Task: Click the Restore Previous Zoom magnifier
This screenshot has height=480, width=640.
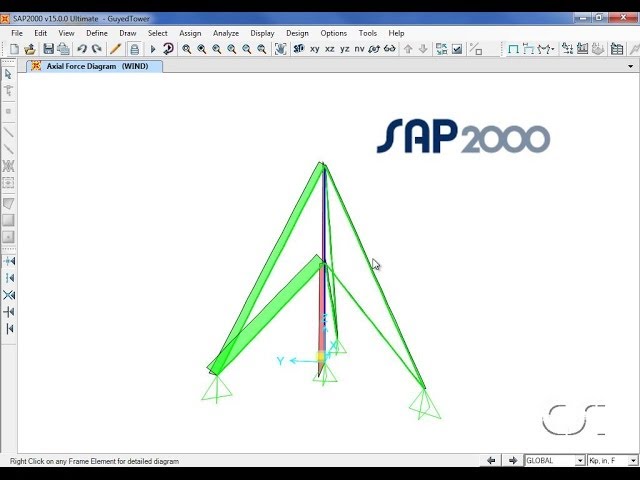Action: click(217, 49)
